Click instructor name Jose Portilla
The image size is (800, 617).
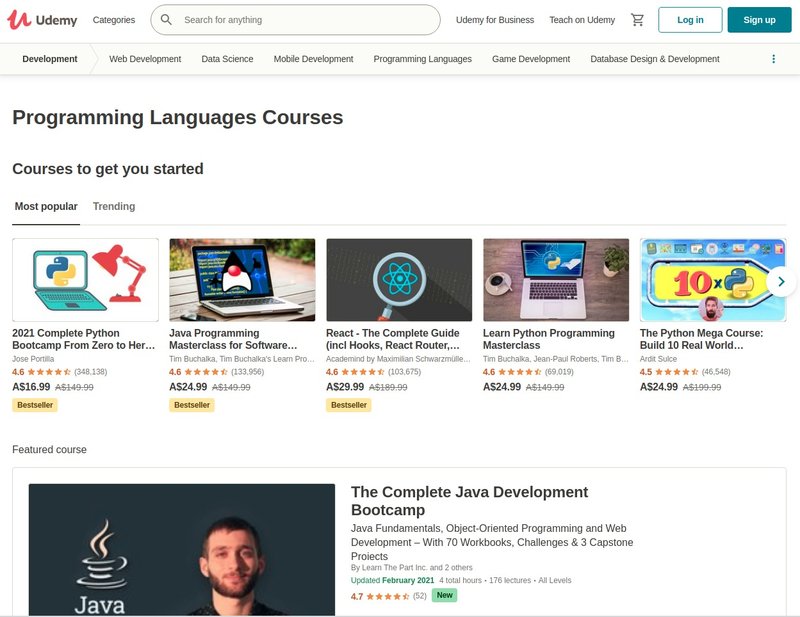(33, 359)
